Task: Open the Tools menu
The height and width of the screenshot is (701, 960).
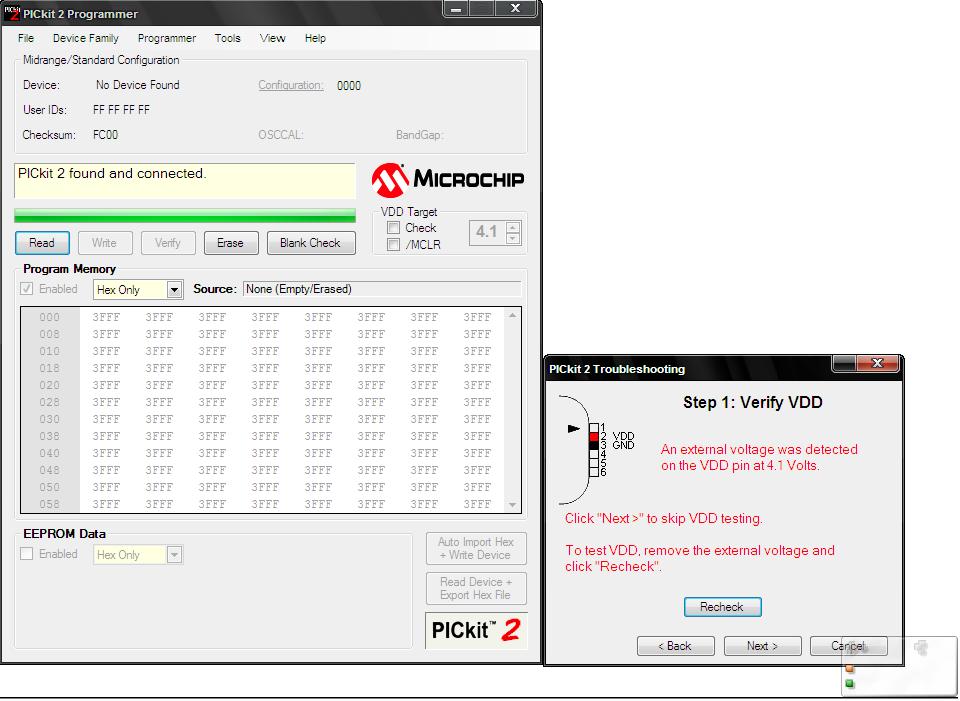Action: point(228,38)
